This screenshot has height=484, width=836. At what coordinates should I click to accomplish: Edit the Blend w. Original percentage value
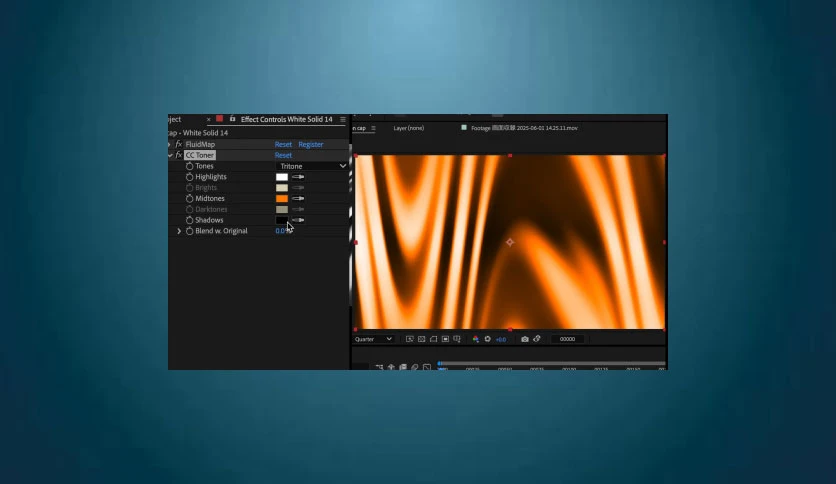point(283,231)
